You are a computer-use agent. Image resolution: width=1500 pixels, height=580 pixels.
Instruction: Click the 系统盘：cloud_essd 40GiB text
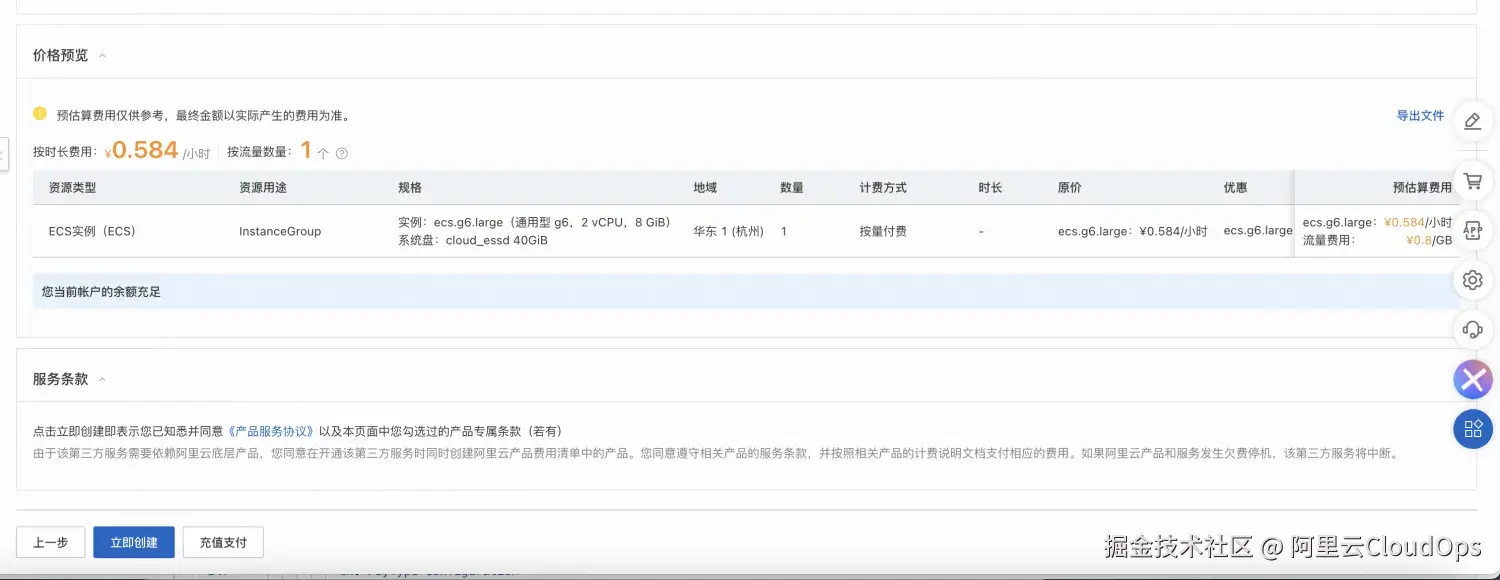[x=473, y=240]
